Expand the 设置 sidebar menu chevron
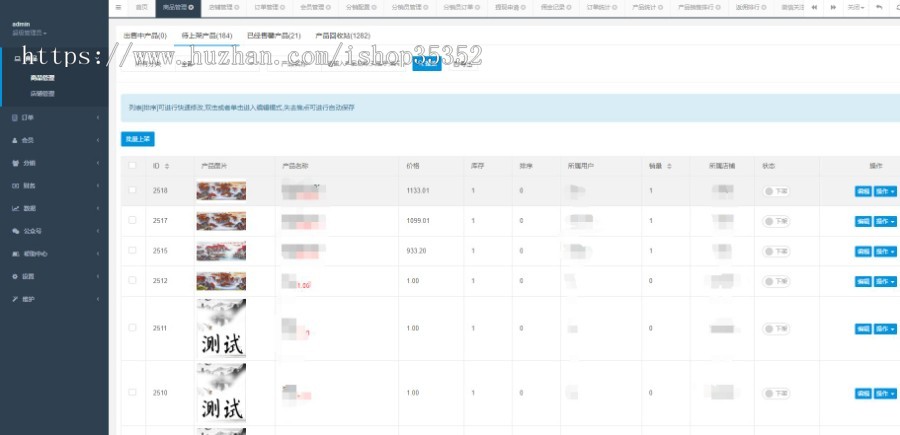This screenshot has width=900, height=435. [x=98, y=276]
